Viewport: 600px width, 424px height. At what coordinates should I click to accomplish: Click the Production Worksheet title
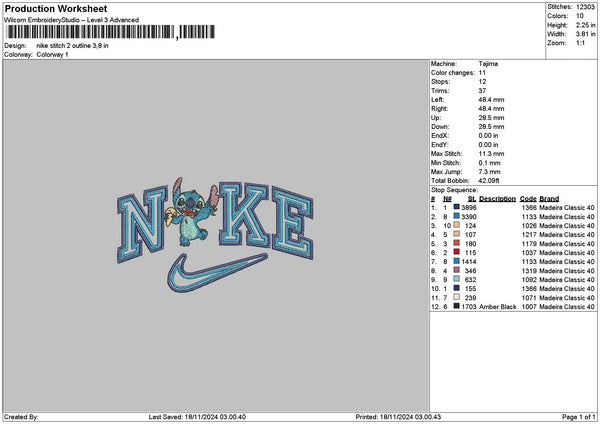(56, 8)
